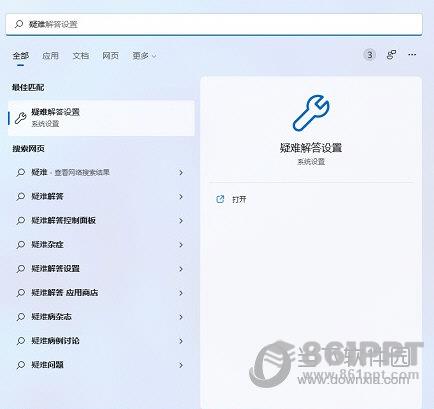Viewport: 434px width, 409px height.
Task: Select the 疑难解答设置 best match result
Action: pos(101,118)
